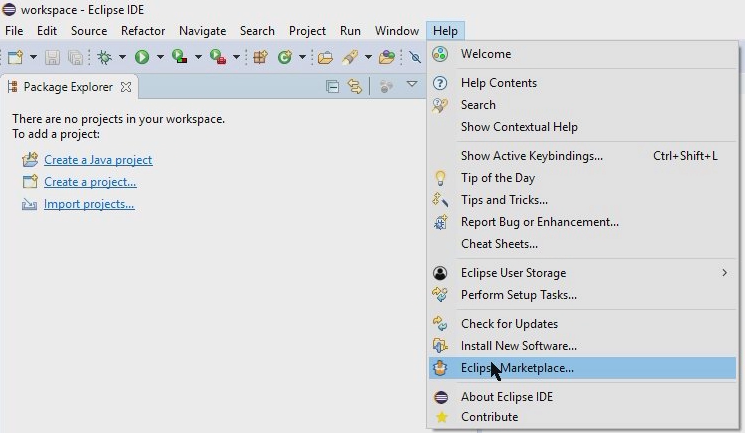Open the Debug dropdown arrow
The width and height of the screenshot is (745, 433).
click(122, 58)
